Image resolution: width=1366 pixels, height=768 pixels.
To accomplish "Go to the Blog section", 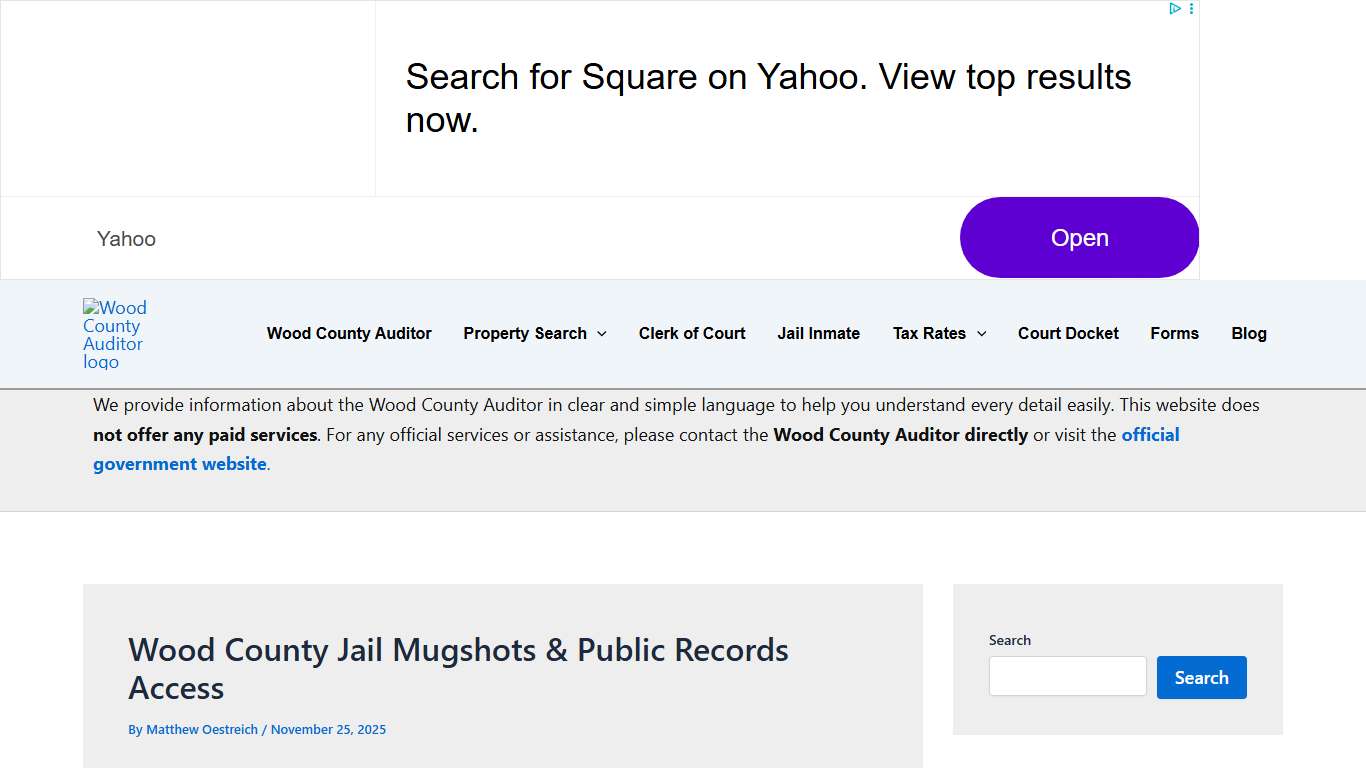I will tap(1248, 333).
